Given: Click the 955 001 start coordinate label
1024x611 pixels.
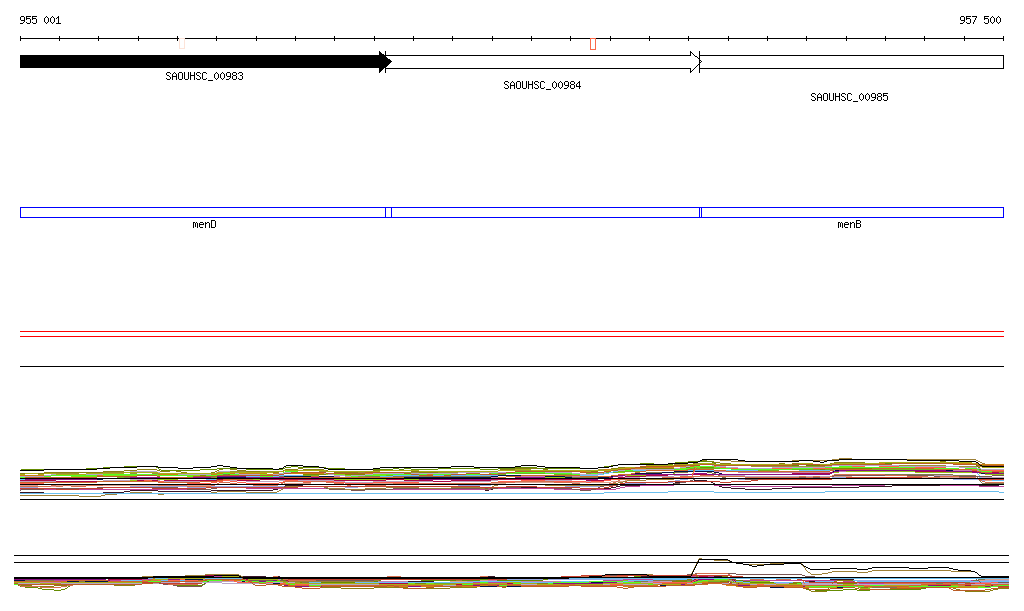Looking at the screenshot, I should 40,20.
